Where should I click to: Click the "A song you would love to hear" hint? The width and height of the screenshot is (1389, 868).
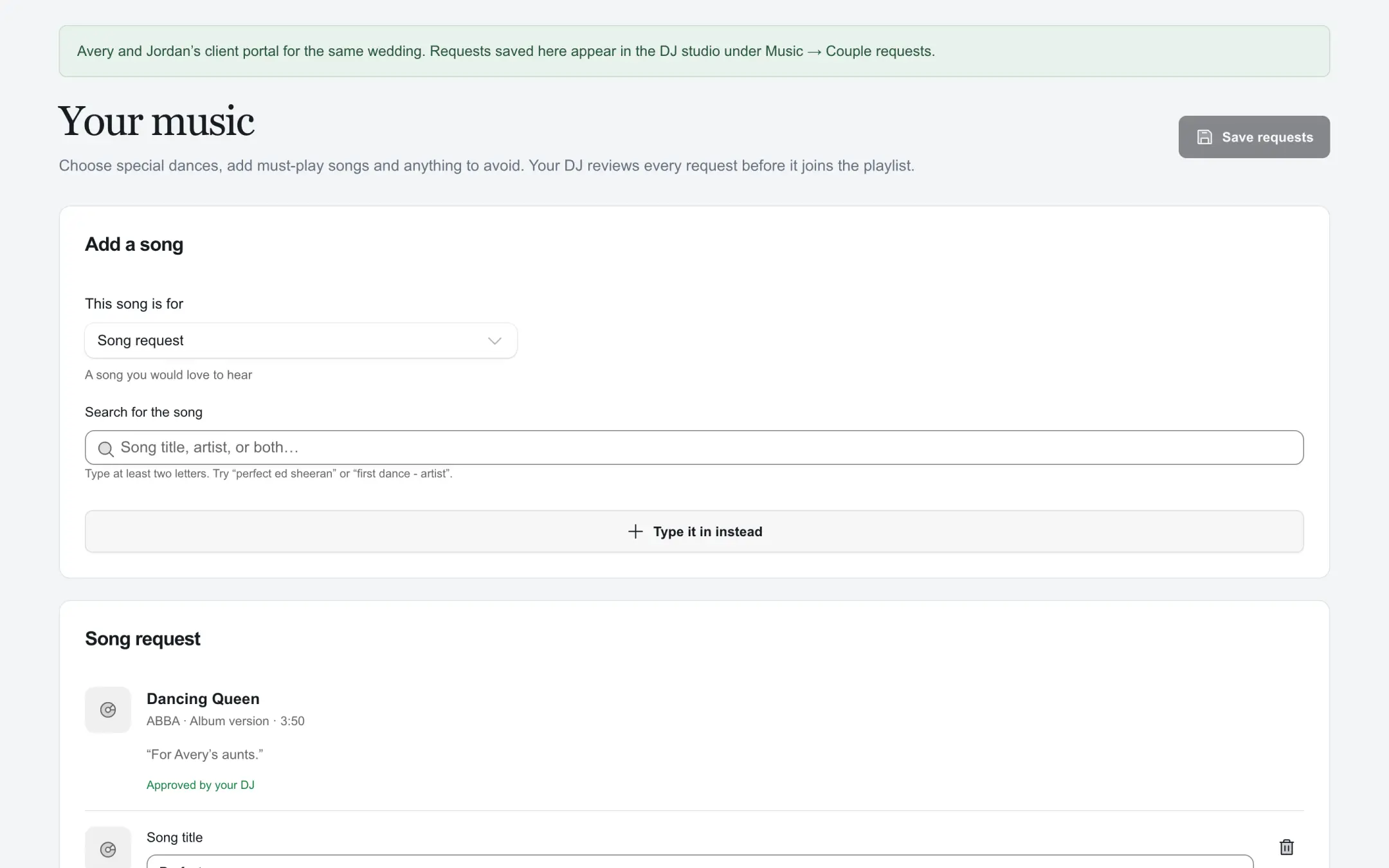click(168, 375)
